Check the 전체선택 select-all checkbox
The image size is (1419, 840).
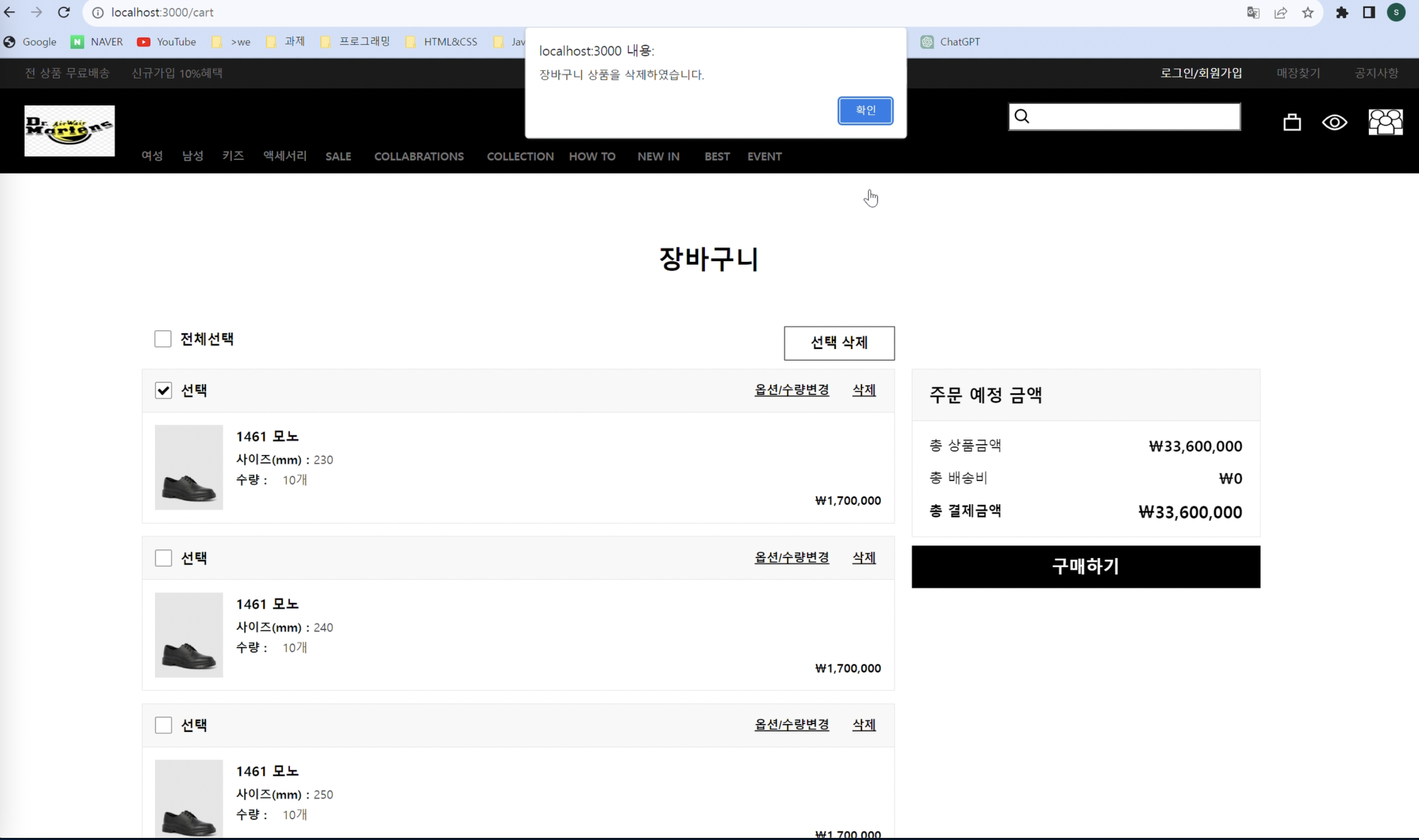(x=163, y=339)
